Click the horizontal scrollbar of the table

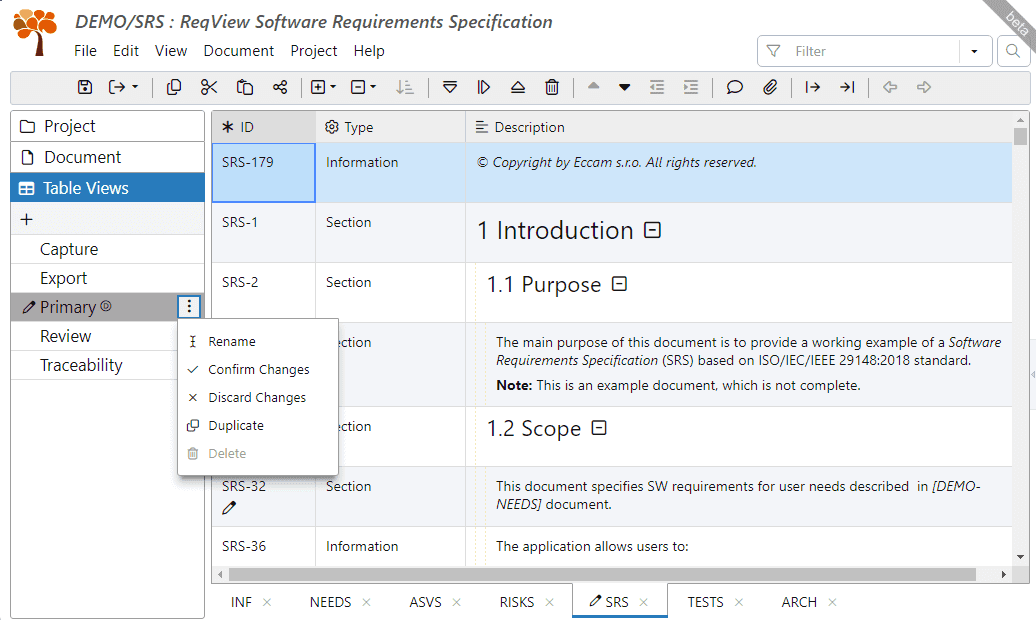click(x=601, y=574)
